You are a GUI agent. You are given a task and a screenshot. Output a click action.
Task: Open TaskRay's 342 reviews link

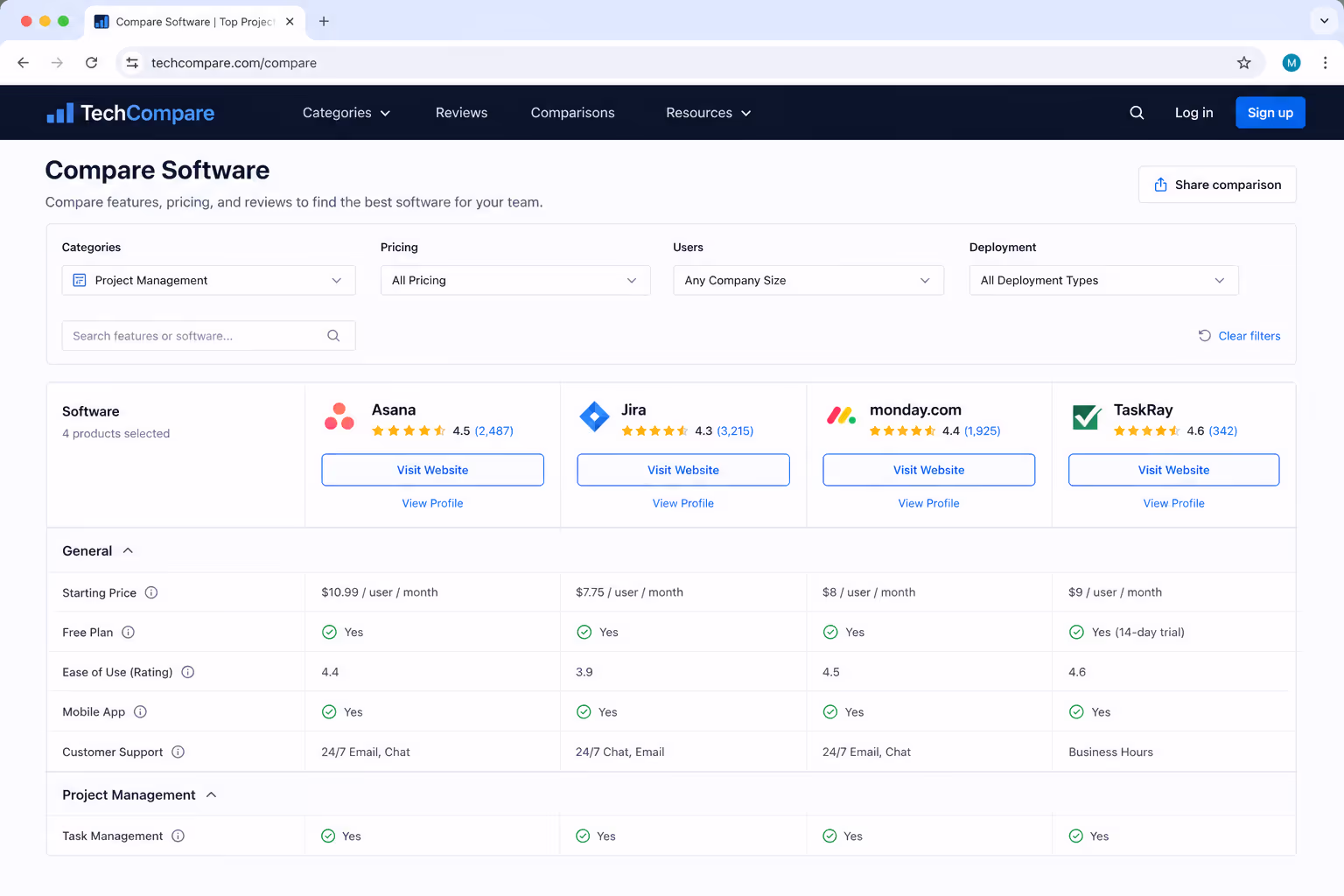tap(1223, 430)
